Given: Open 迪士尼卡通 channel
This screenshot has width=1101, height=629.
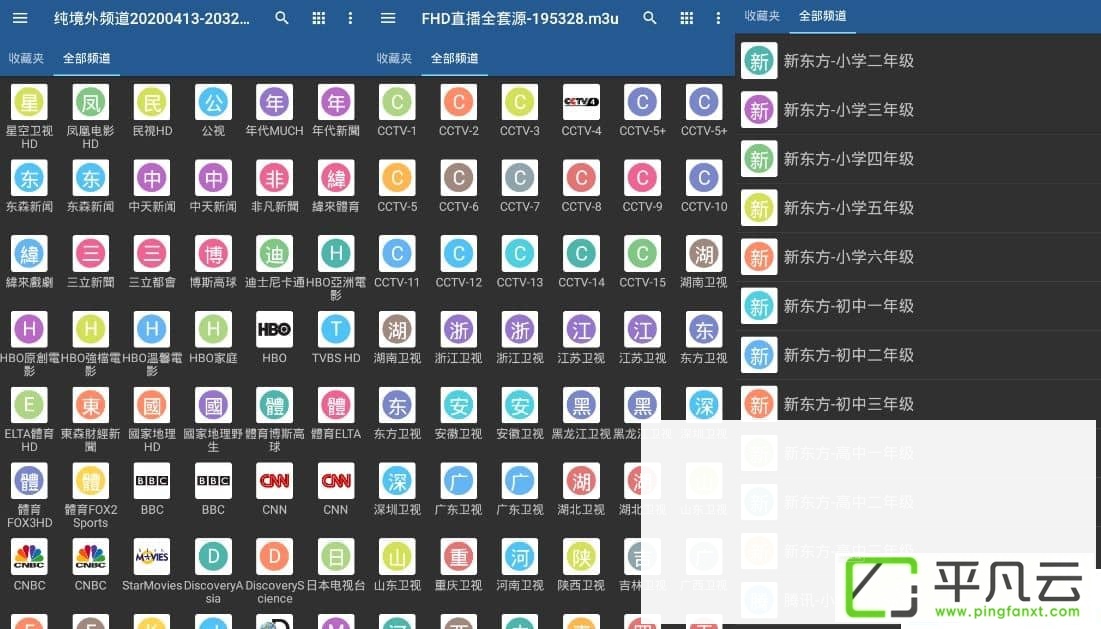Looking at the screenshot, I should [275, 262].
